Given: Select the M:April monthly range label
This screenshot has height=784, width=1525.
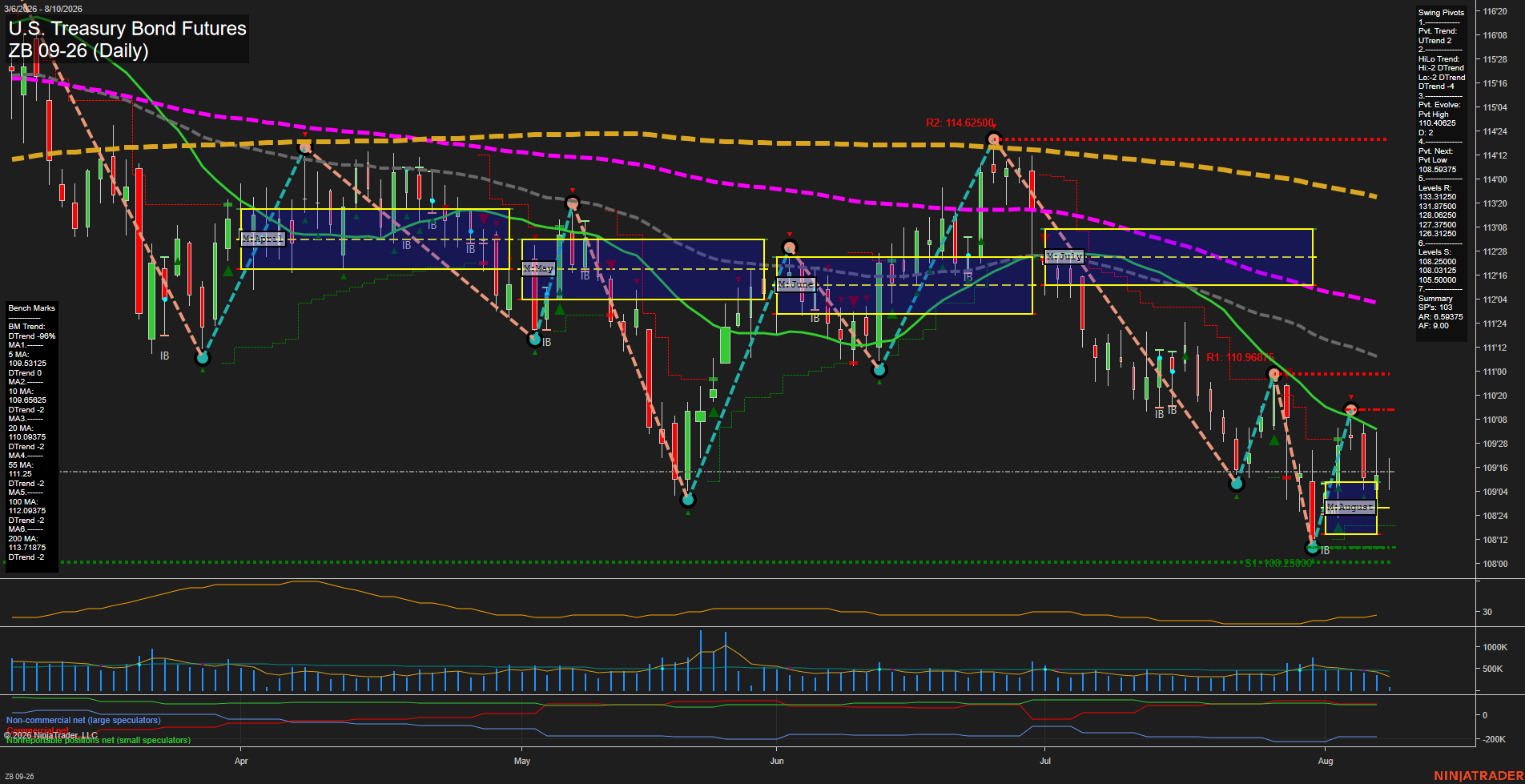Looking at the screenshot, I should (x=263, y=239).
